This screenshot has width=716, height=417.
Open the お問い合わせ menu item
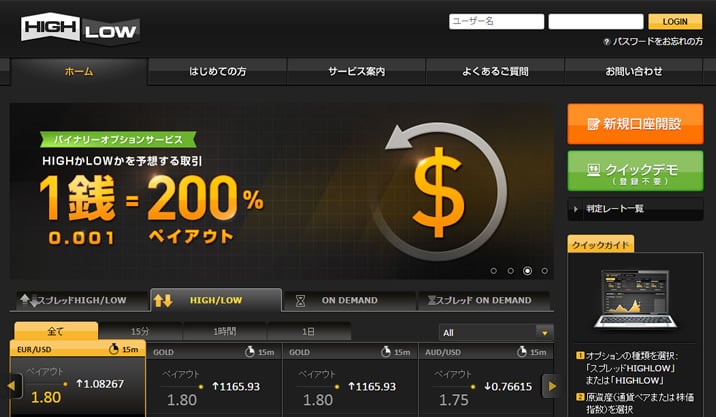634,72
